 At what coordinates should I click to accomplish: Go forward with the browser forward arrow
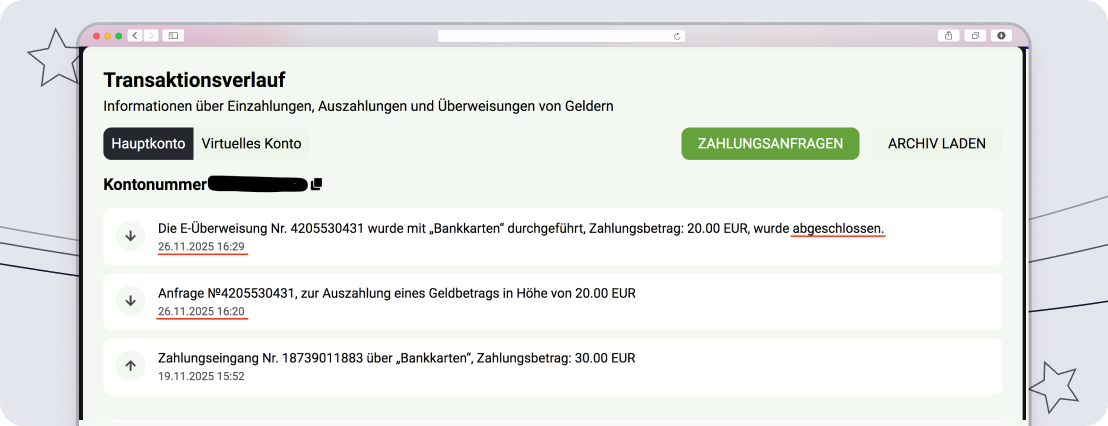click(151, 35)
